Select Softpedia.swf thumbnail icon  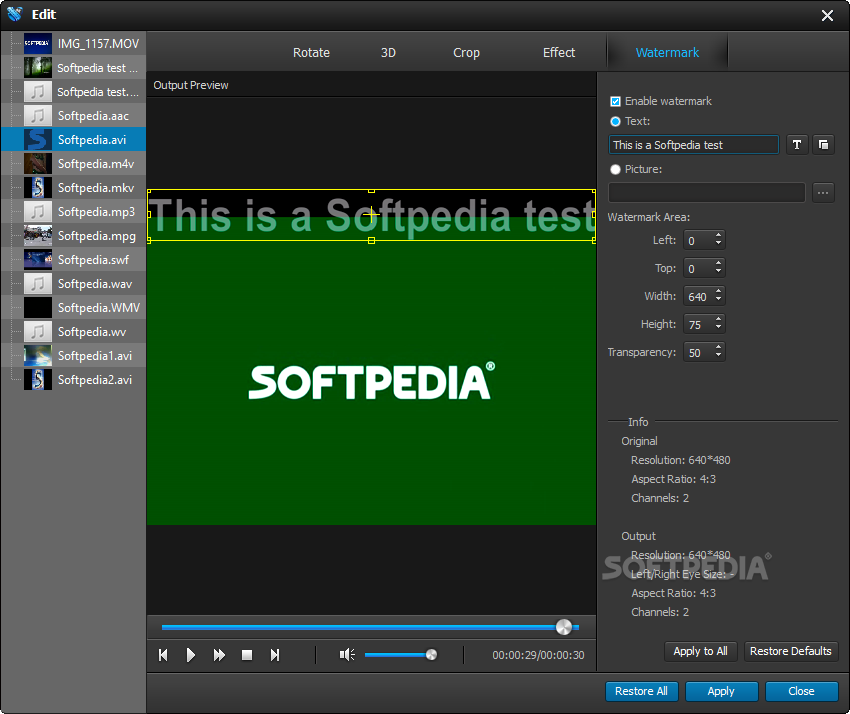(x=38, y=260)
